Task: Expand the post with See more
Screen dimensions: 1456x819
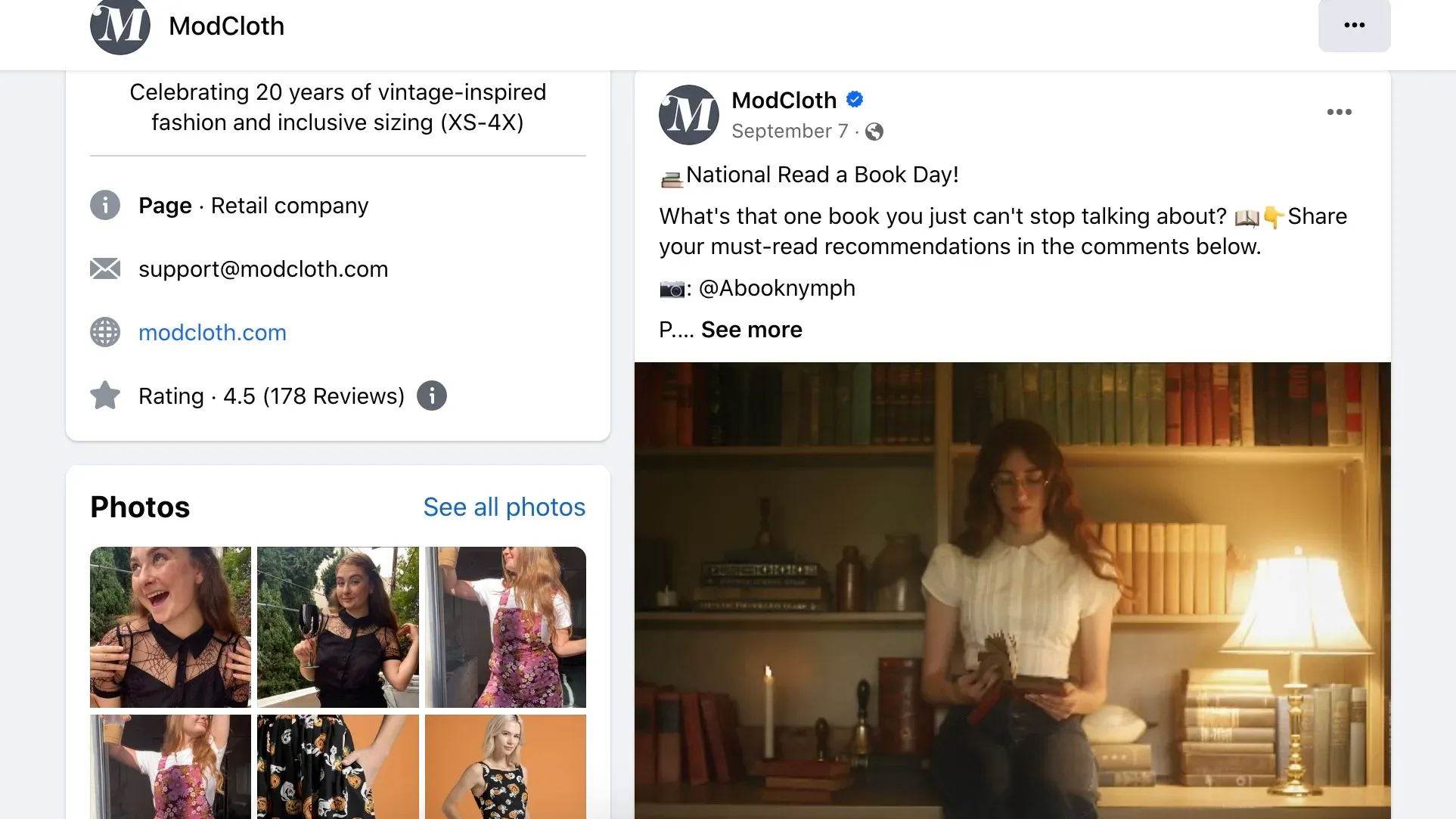Action: (751, 330)
